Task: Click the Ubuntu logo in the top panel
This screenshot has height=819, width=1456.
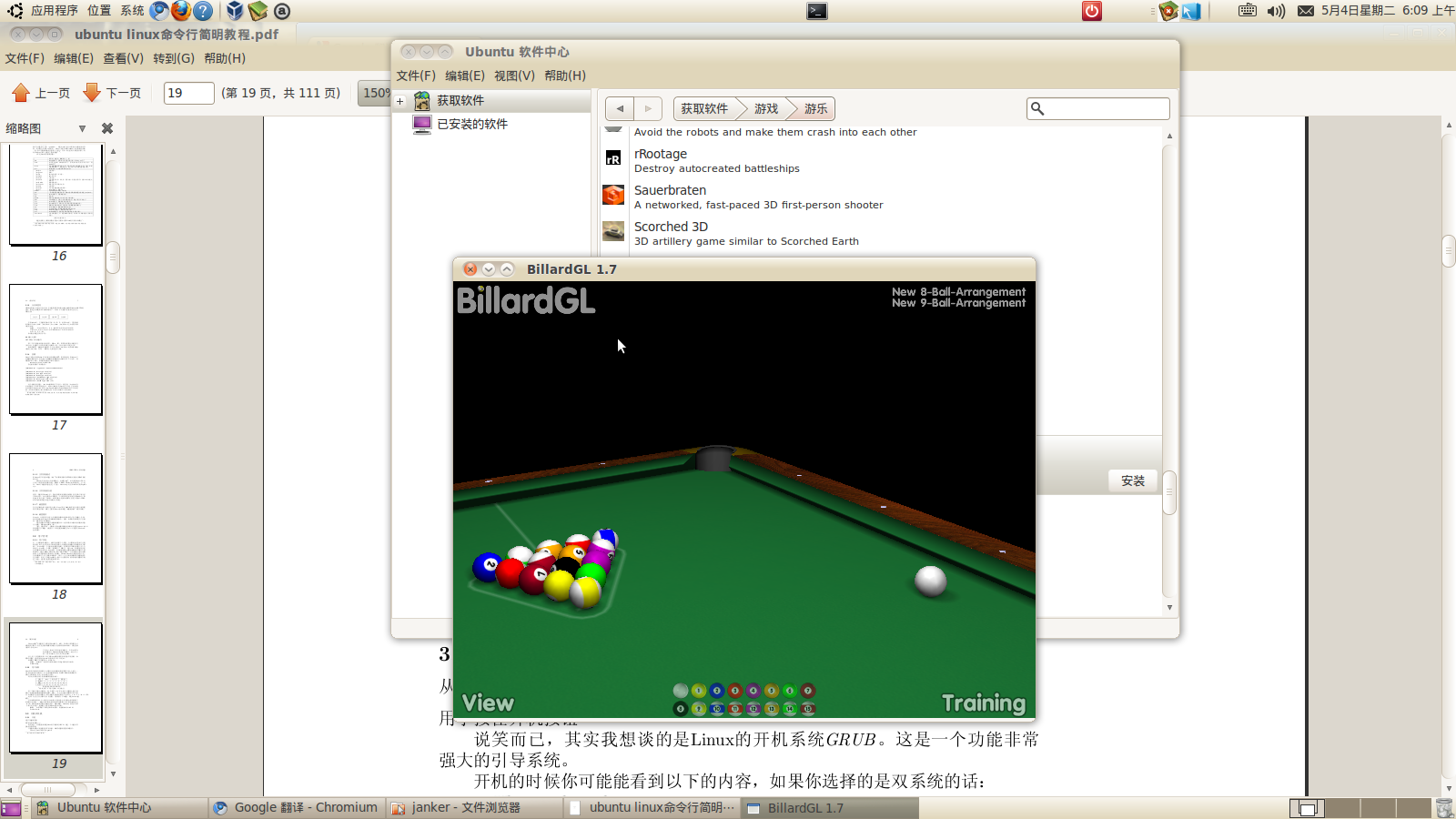Action: coord(15,11)
